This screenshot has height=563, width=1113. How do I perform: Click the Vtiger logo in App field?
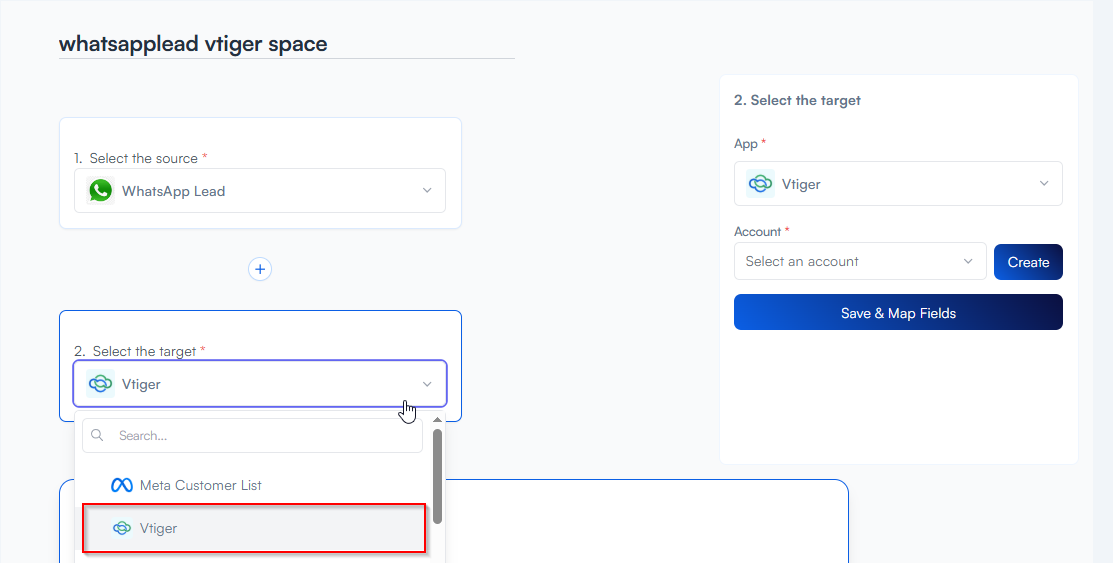point(761,184)
